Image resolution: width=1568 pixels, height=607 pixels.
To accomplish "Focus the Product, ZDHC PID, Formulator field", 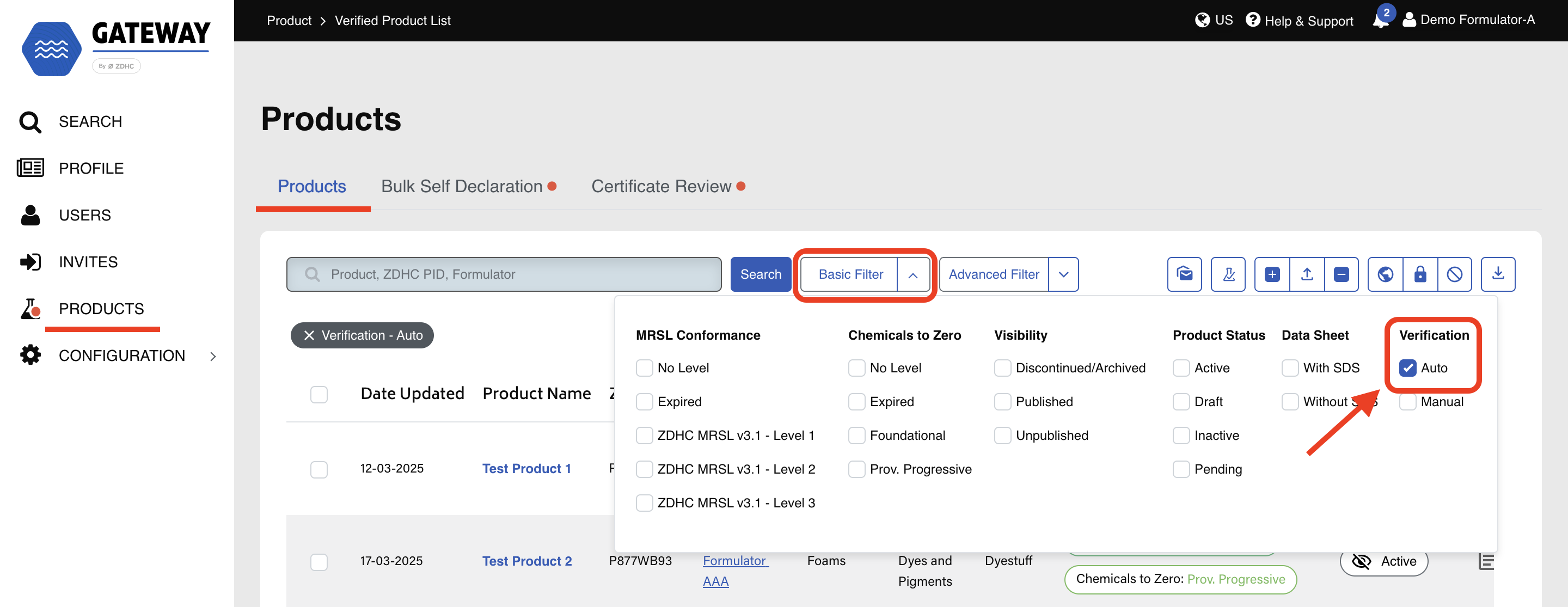I will pos(504,274).
